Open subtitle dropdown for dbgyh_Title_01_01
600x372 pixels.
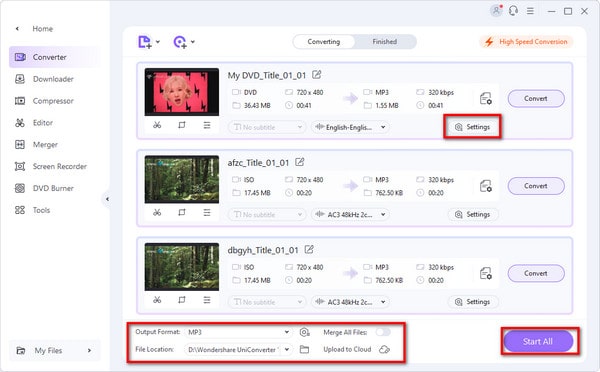pos(267,302)
